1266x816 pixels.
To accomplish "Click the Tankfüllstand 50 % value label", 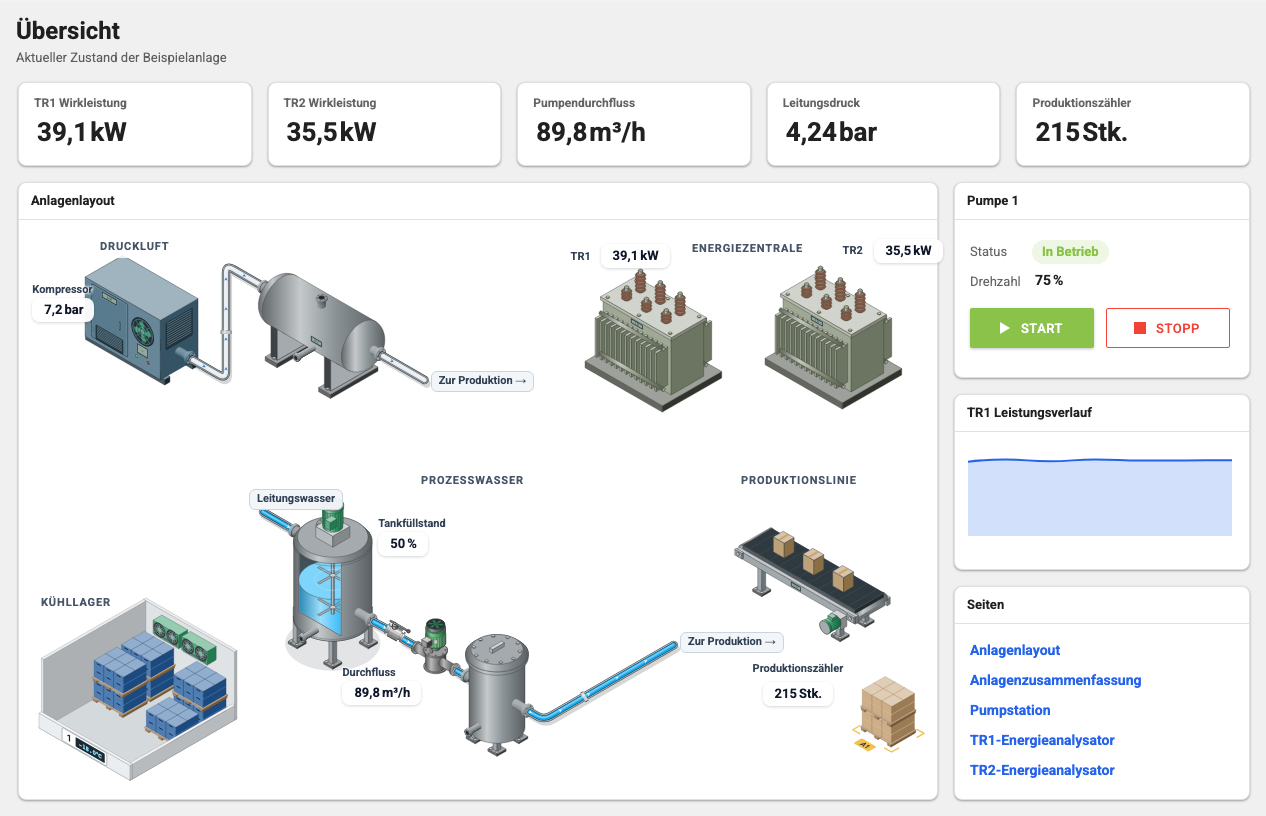I will coord(404,544).
